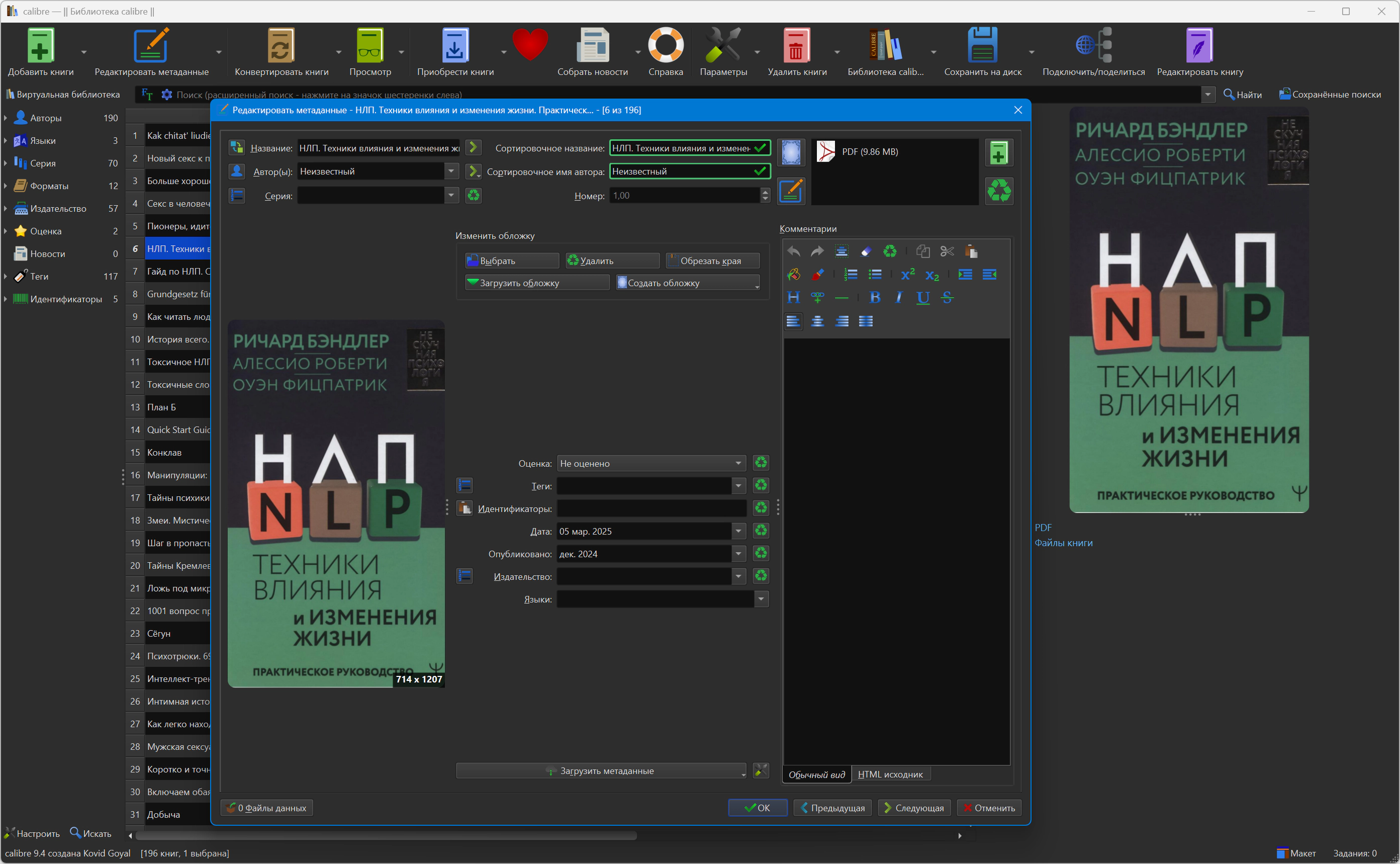Click the eraser remove-formatting icon
The image size is (1400, 864).
[x=865, y=251]
